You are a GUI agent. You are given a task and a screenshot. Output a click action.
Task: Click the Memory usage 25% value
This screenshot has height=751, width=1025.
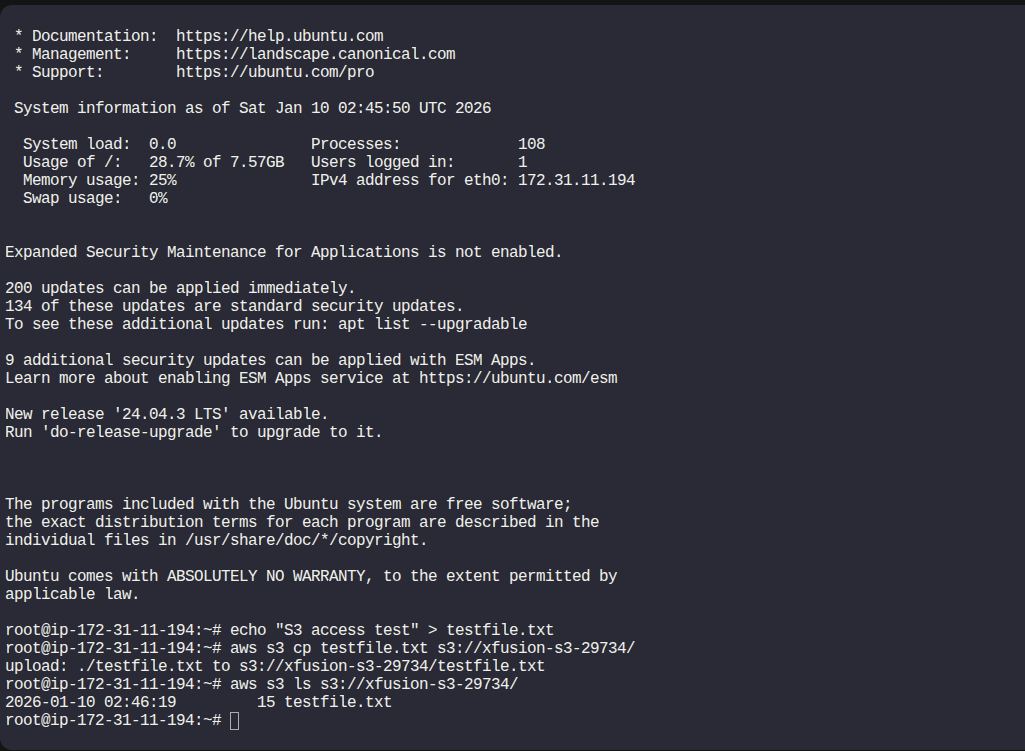[x=163, y=180]
